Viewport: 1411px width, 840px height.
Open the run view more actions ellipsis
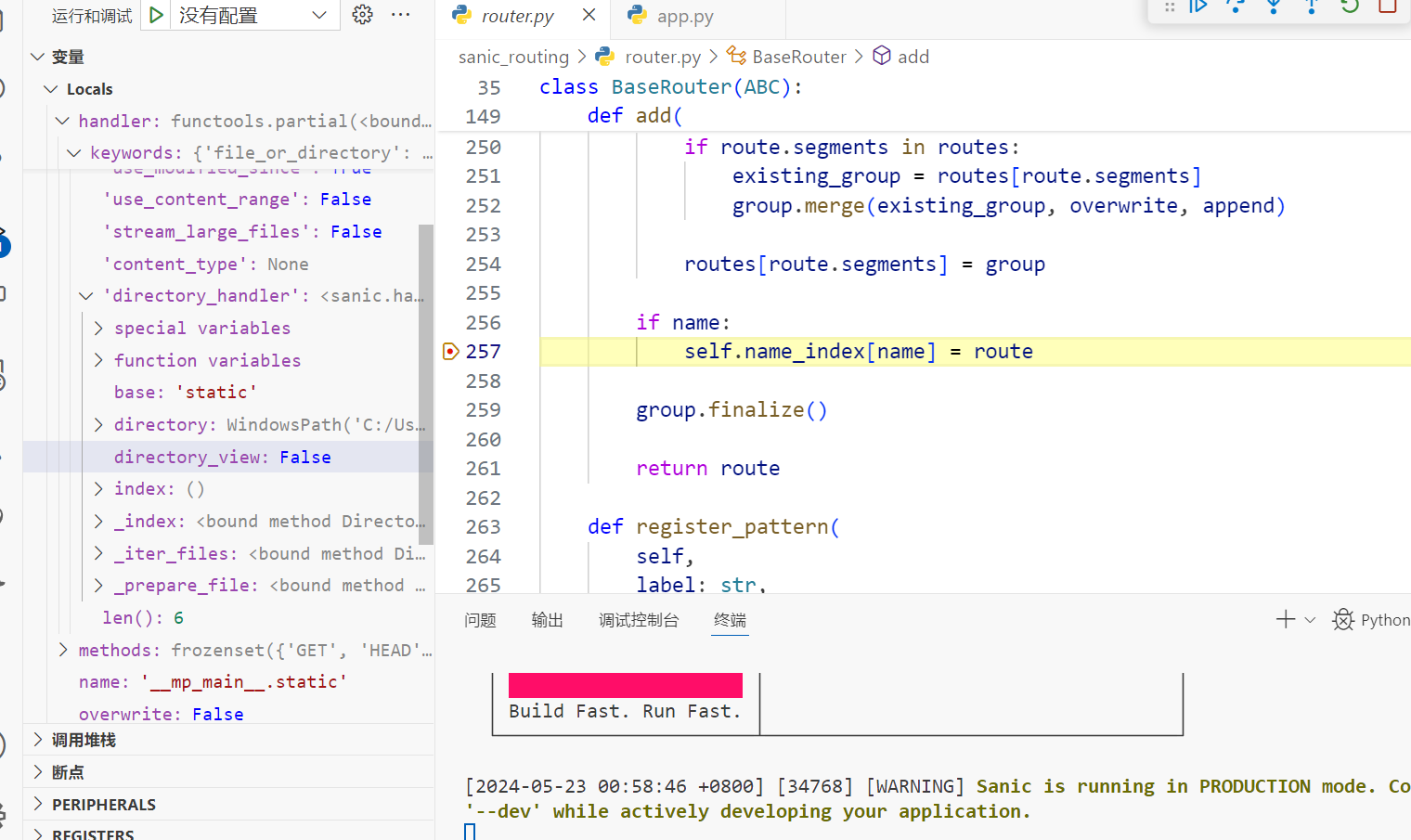point(401,15)
